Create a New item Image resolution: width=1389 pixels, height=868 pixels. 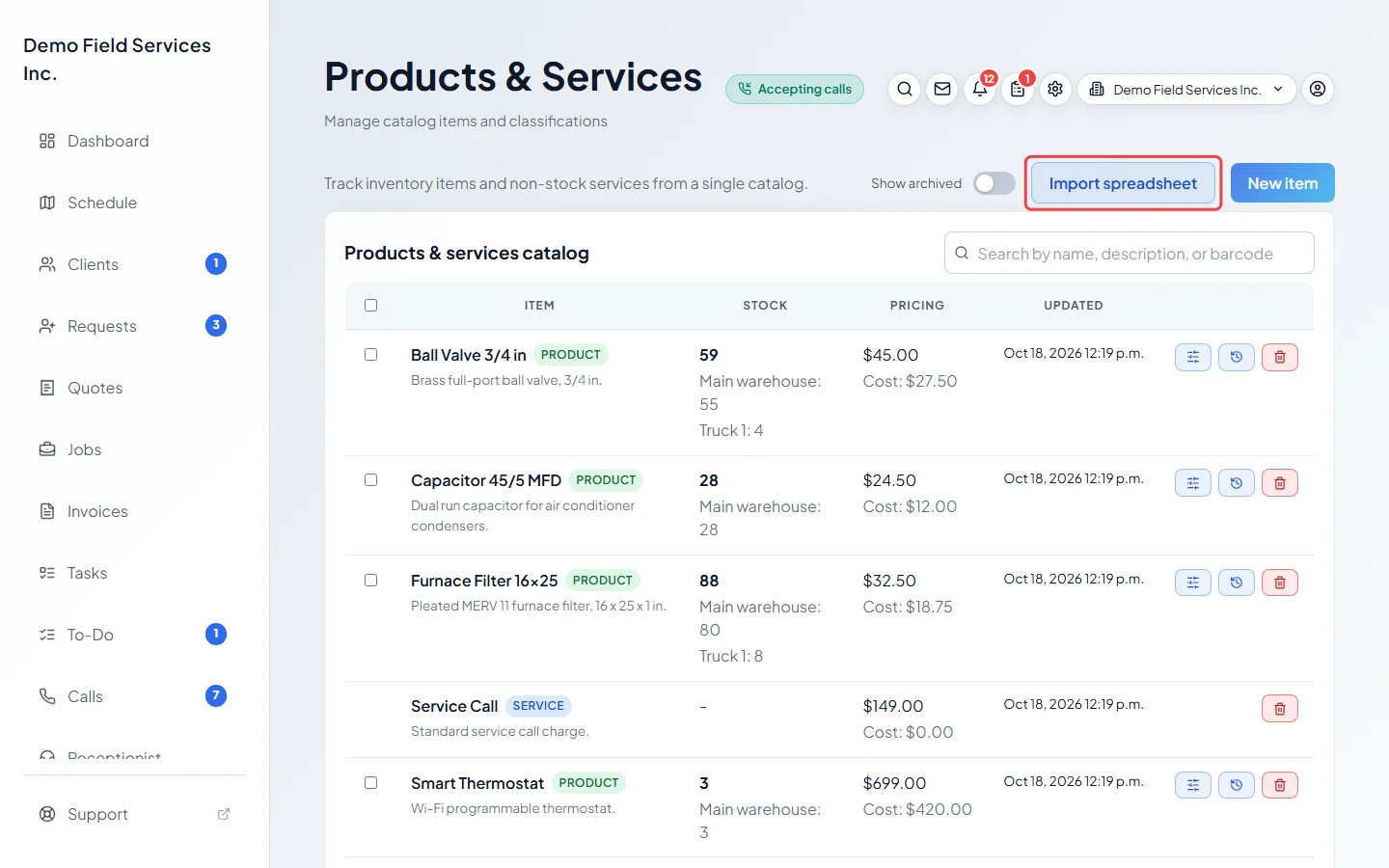1282,183
